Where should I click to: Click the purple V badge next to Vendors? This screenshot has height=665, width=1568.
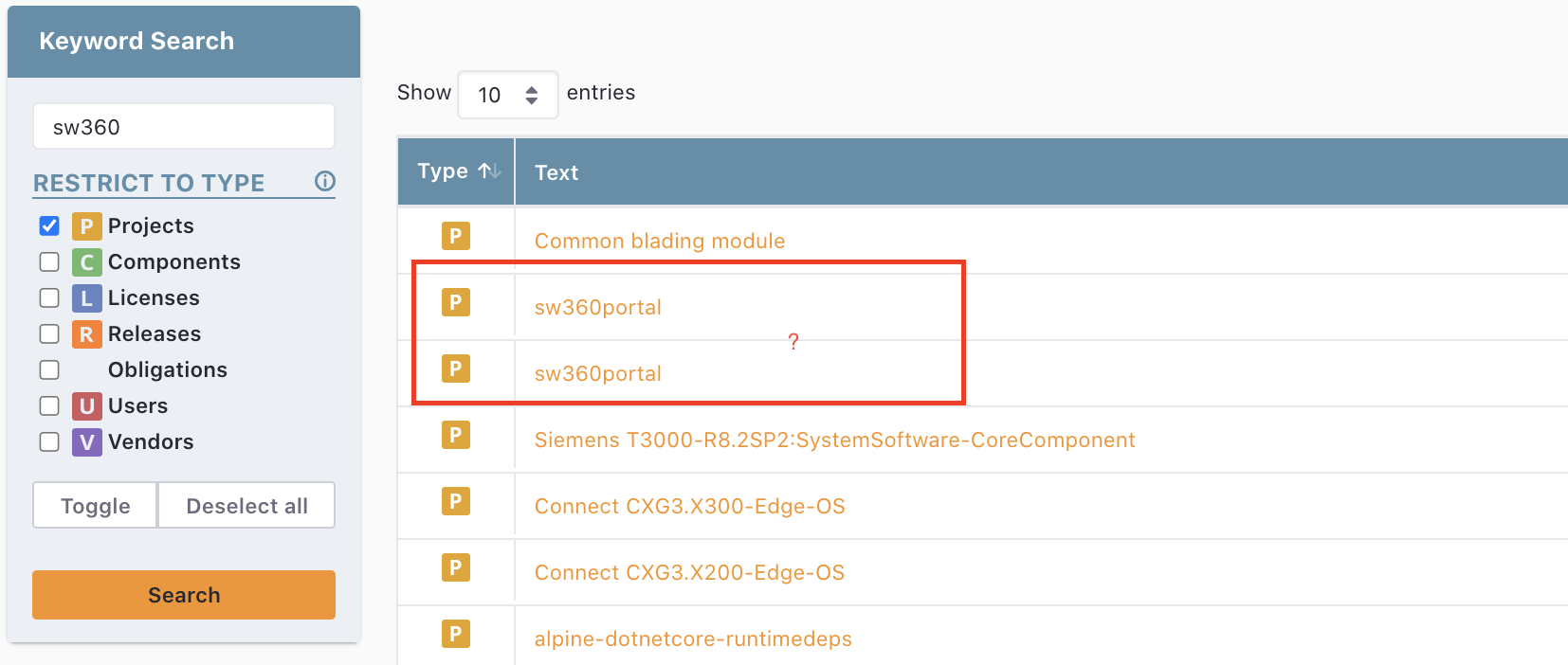[x=85, y=441]
